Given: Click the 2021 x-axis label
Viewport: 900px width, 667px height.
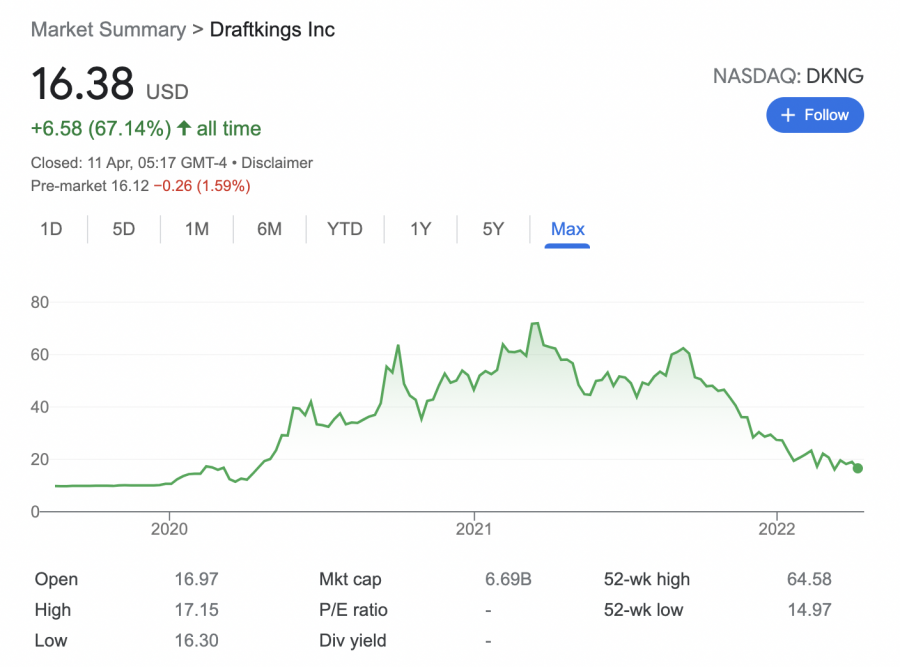Looking at the screenshot, I should click(474, 529).
